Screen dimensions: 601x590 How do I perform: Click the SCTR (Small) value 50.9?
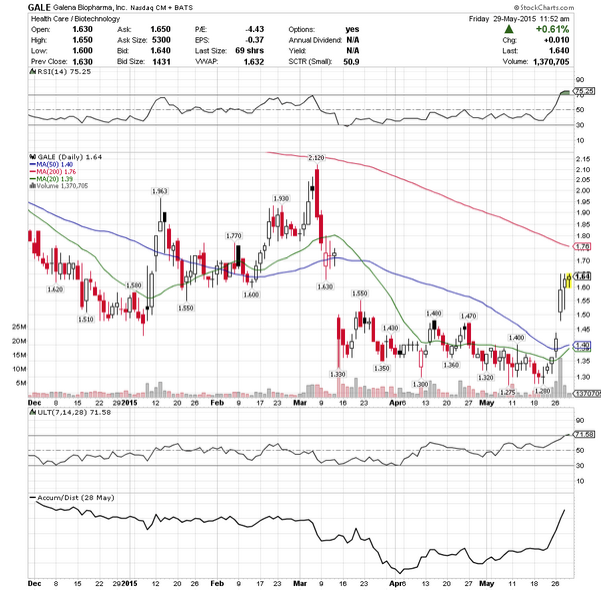[351, 61]
